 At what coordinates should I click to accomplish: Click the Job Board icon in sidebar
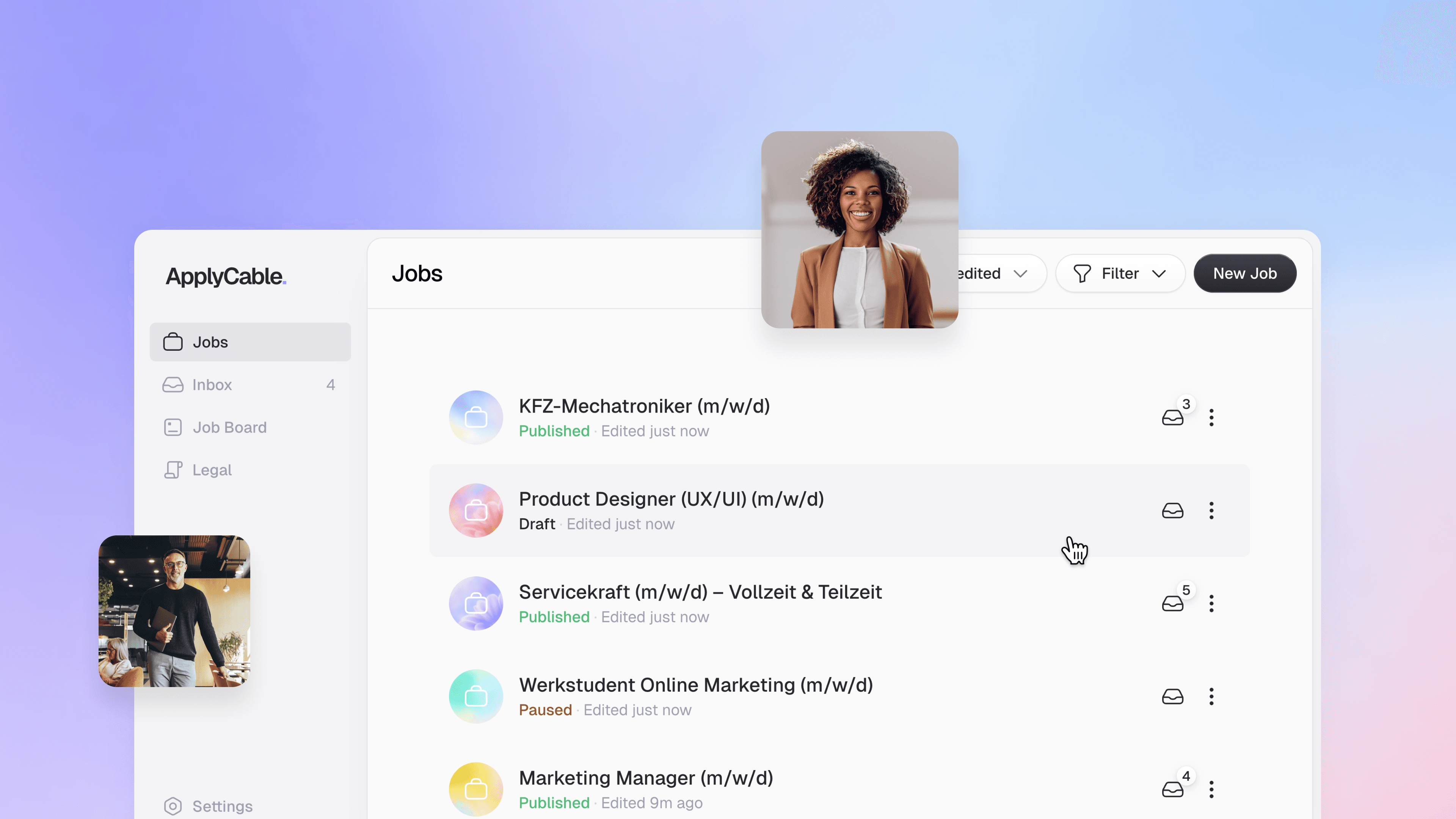(173, 427)
